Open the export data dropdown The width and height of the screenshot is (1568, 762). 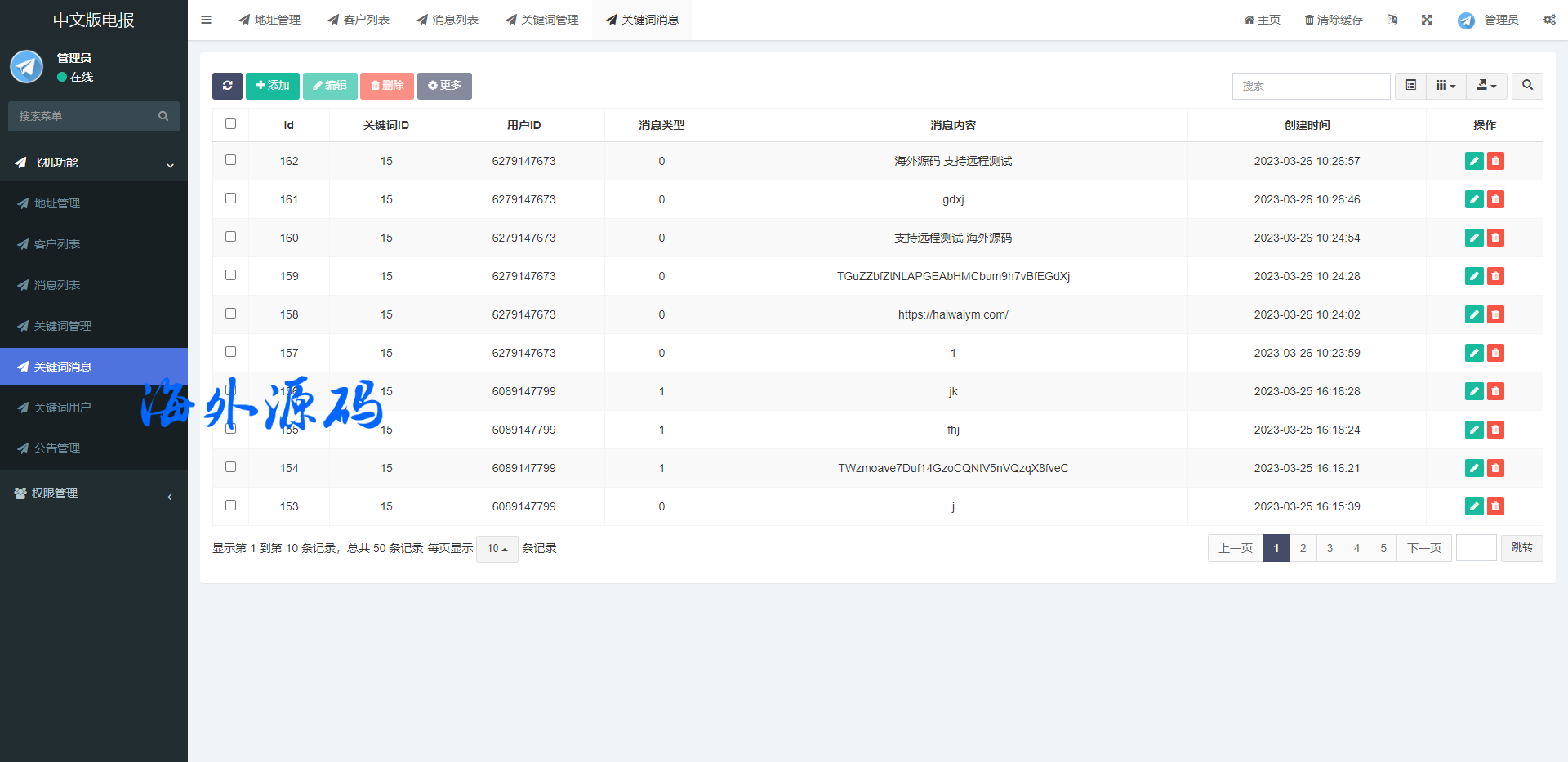click(x=1486, y=86)
